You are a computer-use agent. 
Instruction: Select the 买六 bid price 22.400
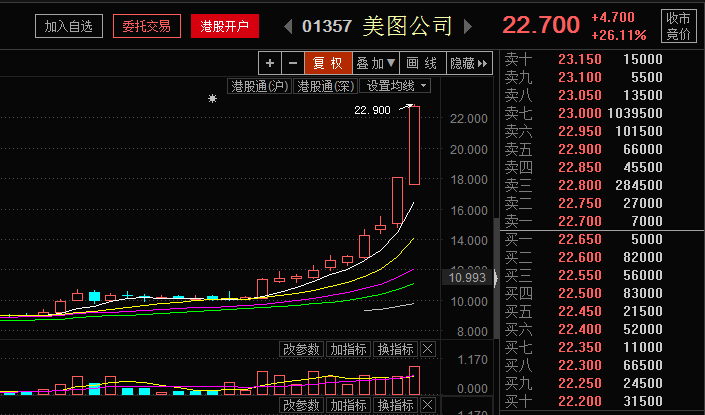tap(580, 329)
